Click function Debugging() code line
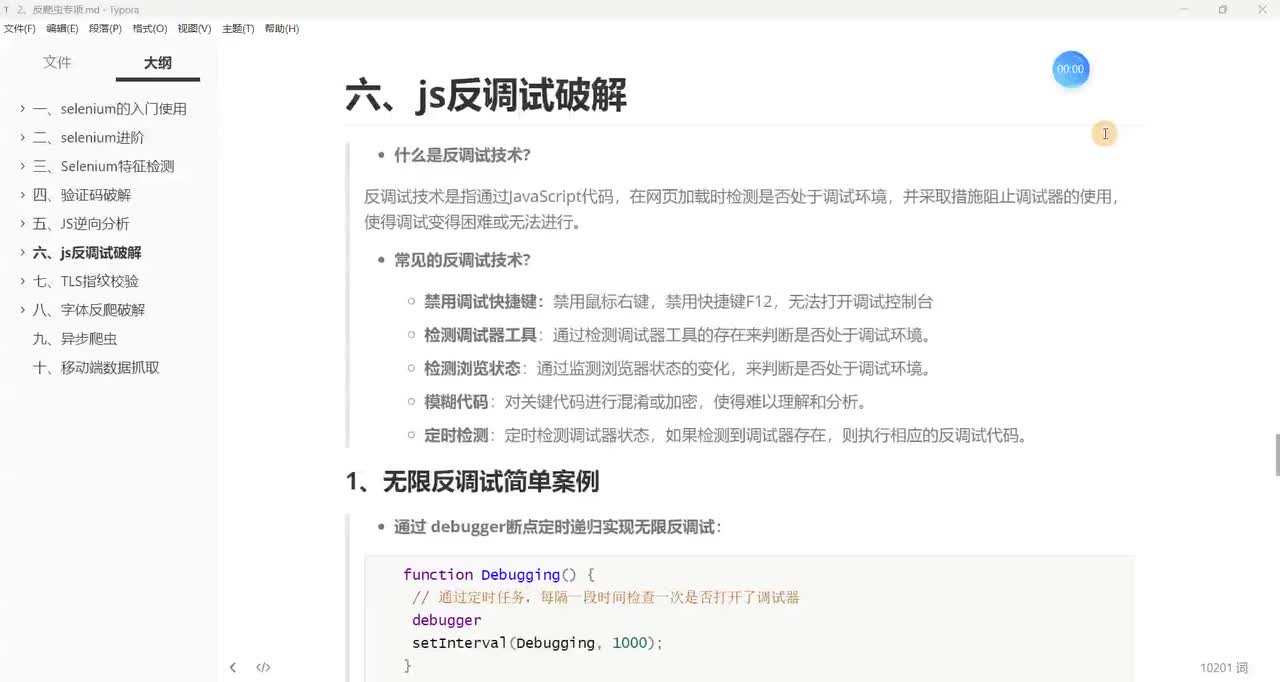 [x=499, y=575]
